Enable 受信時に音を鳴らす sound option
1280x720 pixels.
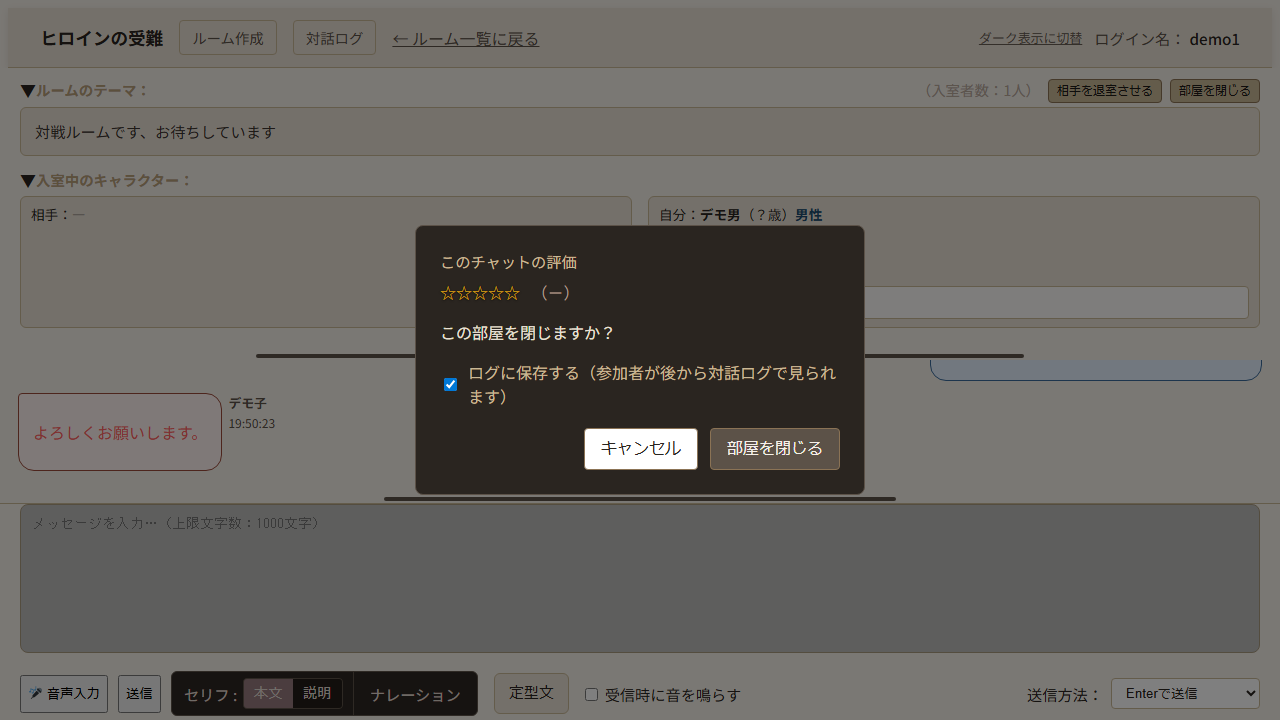[591, 694]
